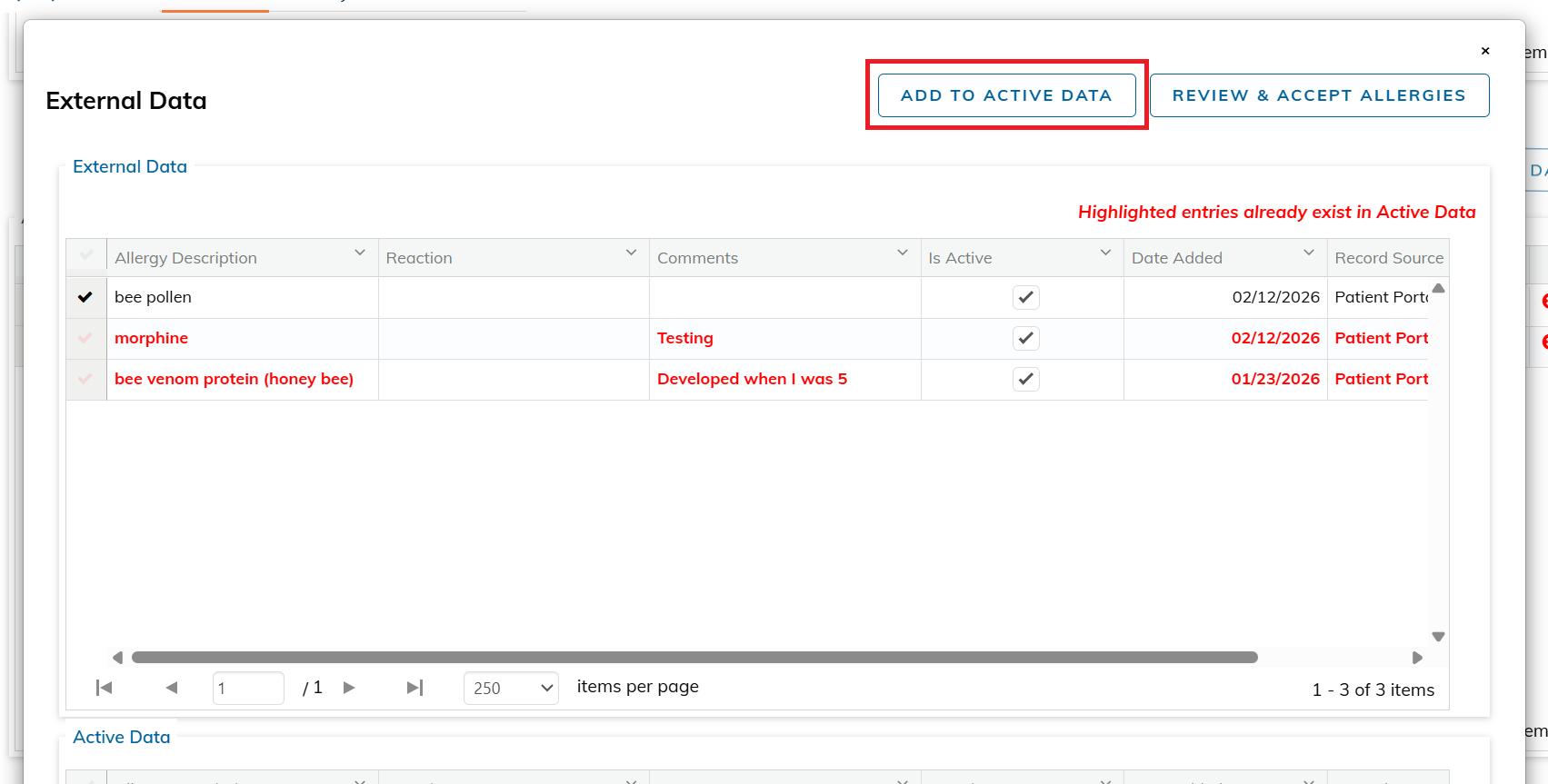Close the External Data dialog
Viewport: 1548px width, 784px height.
1484,51
